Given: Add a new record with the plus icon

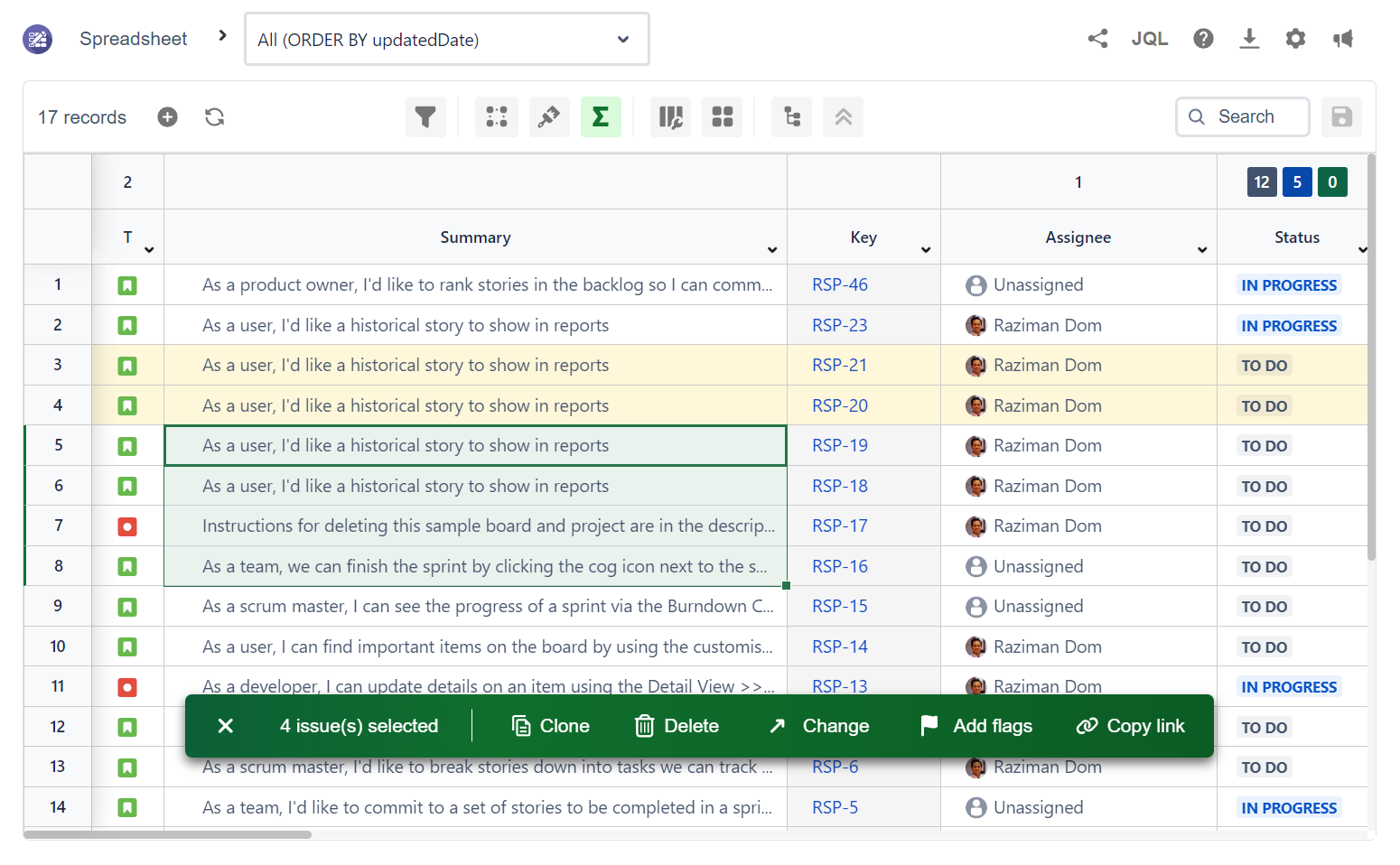Looking at the screenshot, I should pos(167,117).
